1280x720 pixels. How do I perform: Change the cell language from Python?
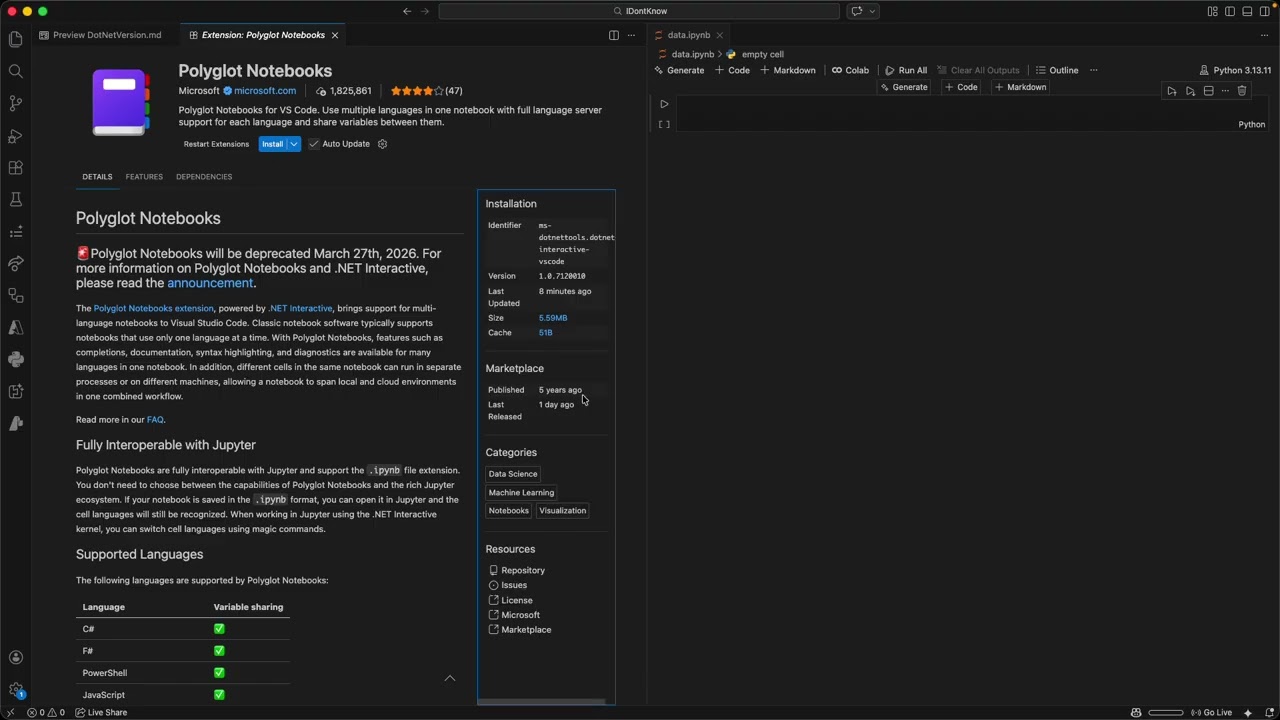point(1251,124)
